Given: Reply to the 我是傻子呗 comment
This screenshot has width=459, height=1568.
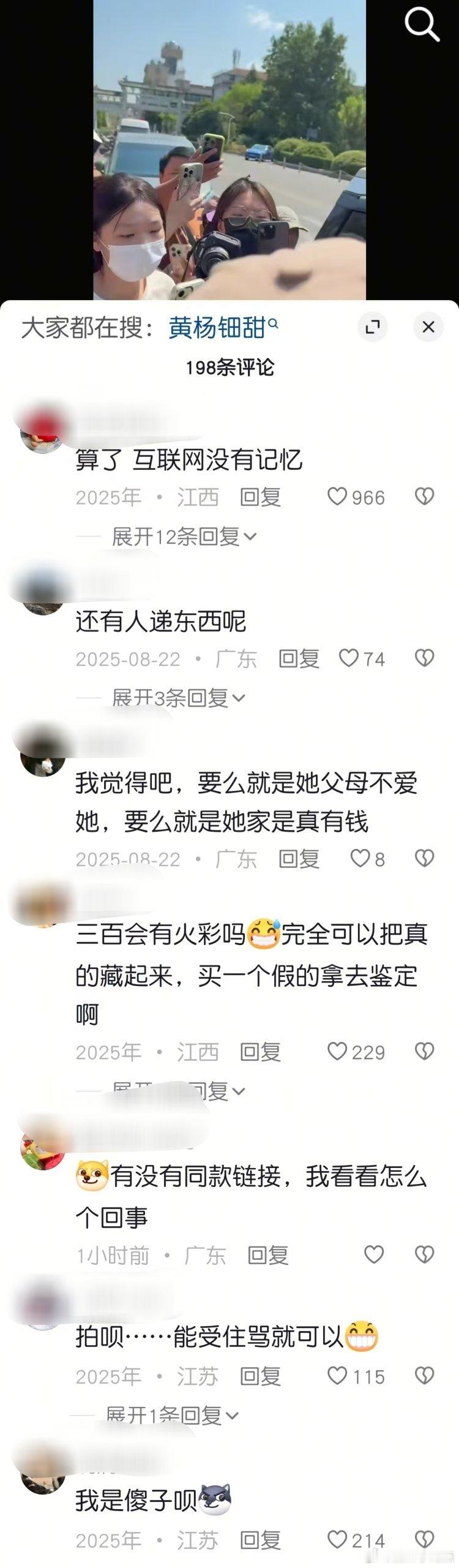Looking at the screenshot, I should pyautogui.click(x=260, y=1540).
